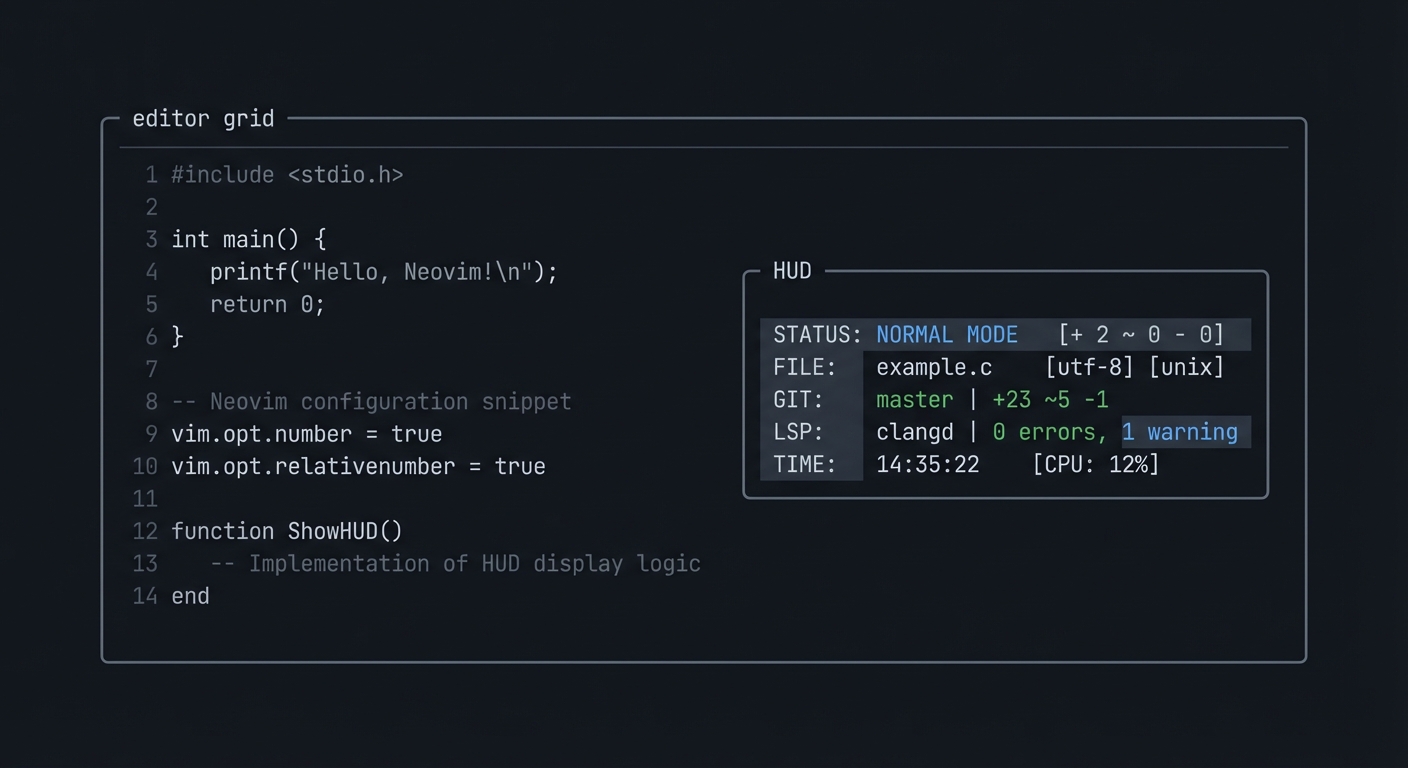Select the 1 warning diagnostic indicator
Image resolution: width=1408 pixels, height=768 pixels.
(x=1180, y=431)
